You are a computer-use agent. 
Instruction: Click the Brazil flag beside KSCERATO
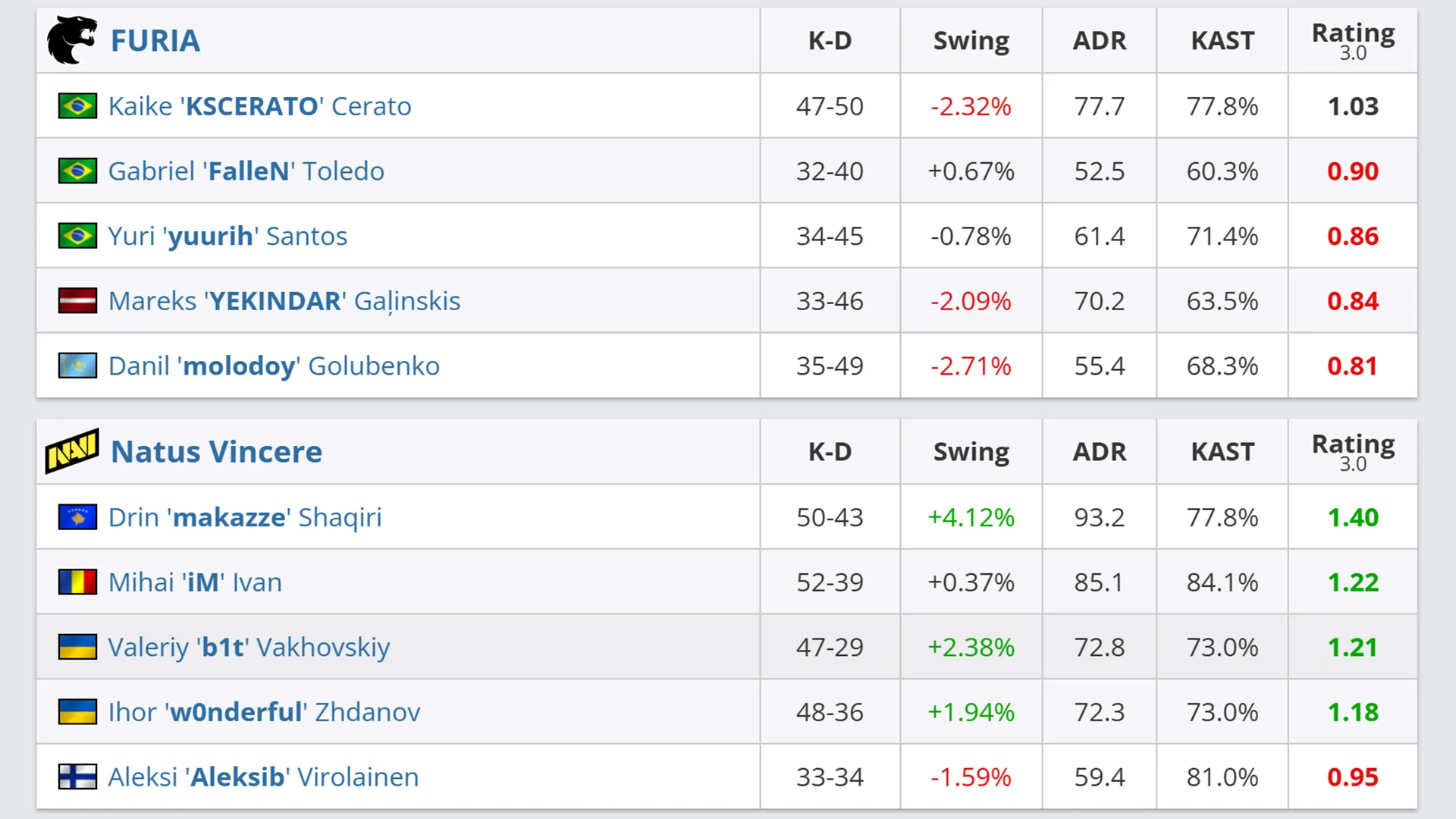pos(77,106)
